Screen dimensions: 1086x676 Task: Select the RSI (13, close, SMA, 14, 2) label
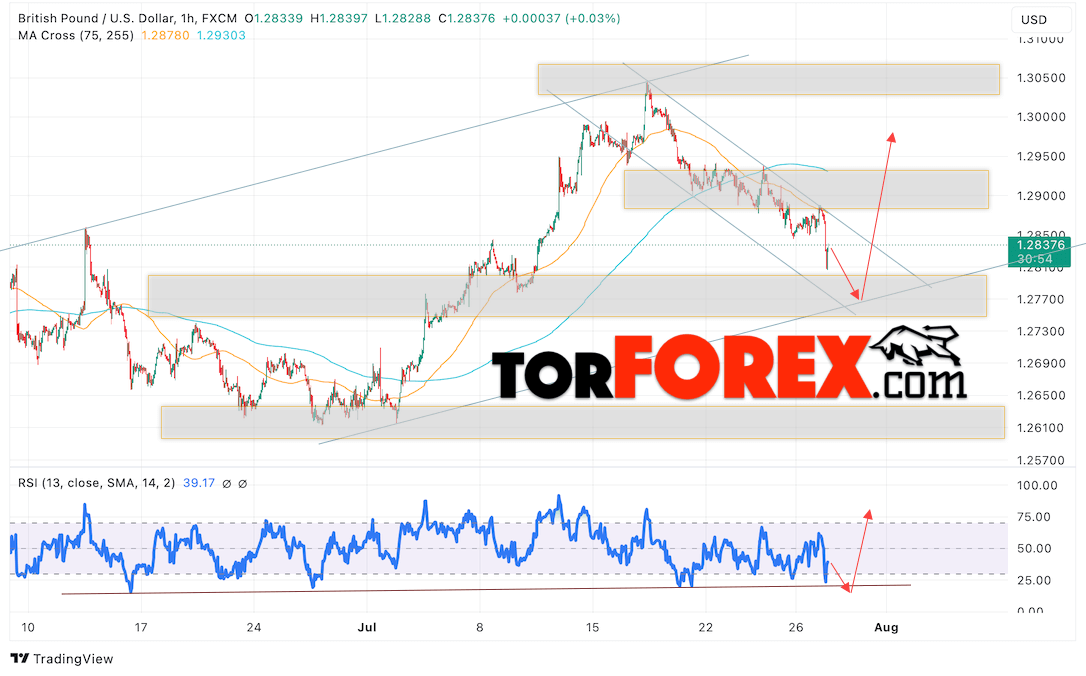tap(96, 483)
